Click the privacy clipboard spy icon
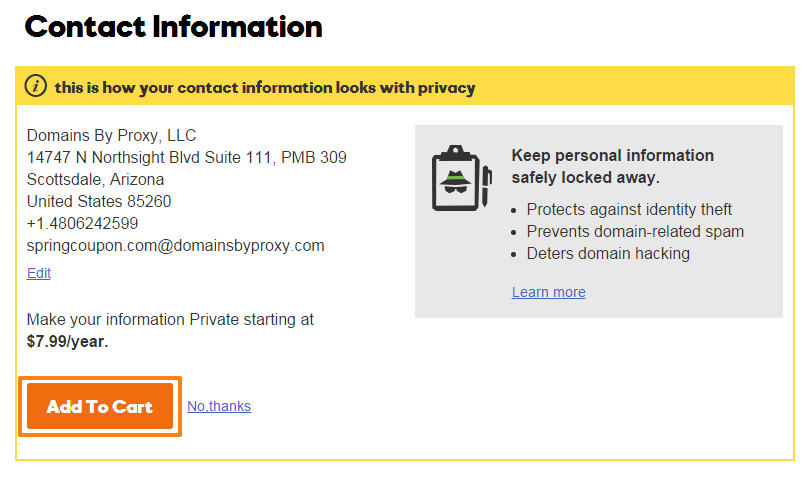This screenshot has height=478, width=807. coord(462,178)
